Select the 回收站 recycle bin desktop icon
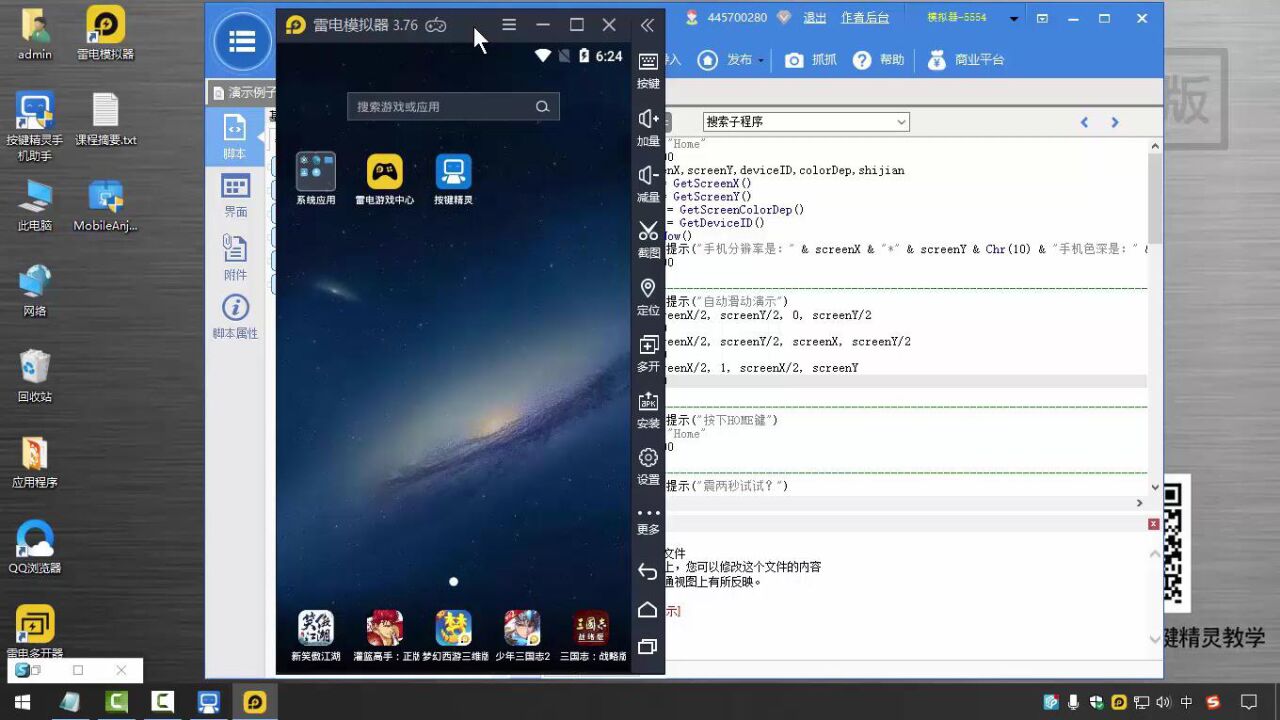The image size is (1280, 720). (35, 376)
